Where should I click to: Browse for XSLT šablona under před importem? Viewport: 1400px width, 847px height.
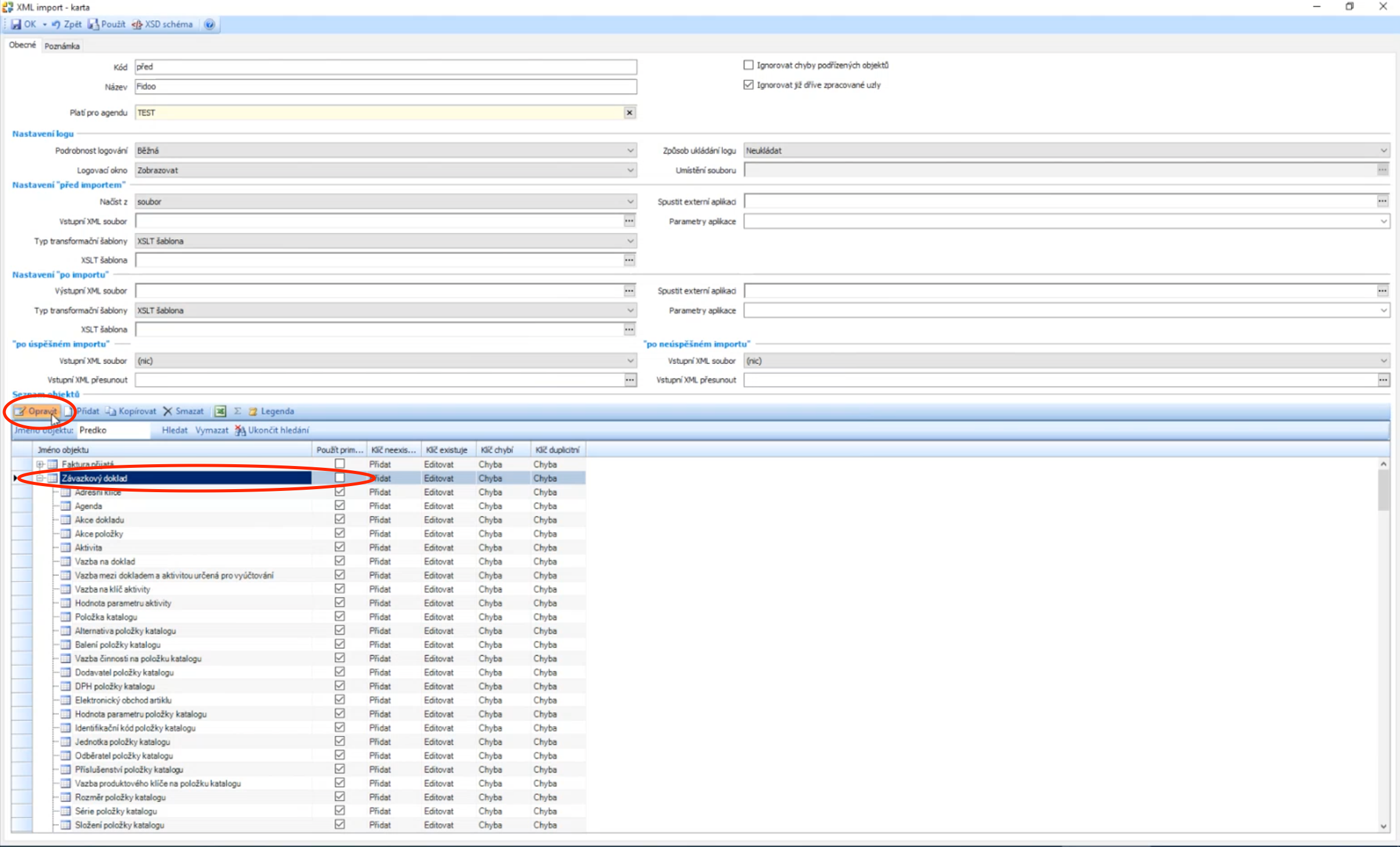(630, 260)
